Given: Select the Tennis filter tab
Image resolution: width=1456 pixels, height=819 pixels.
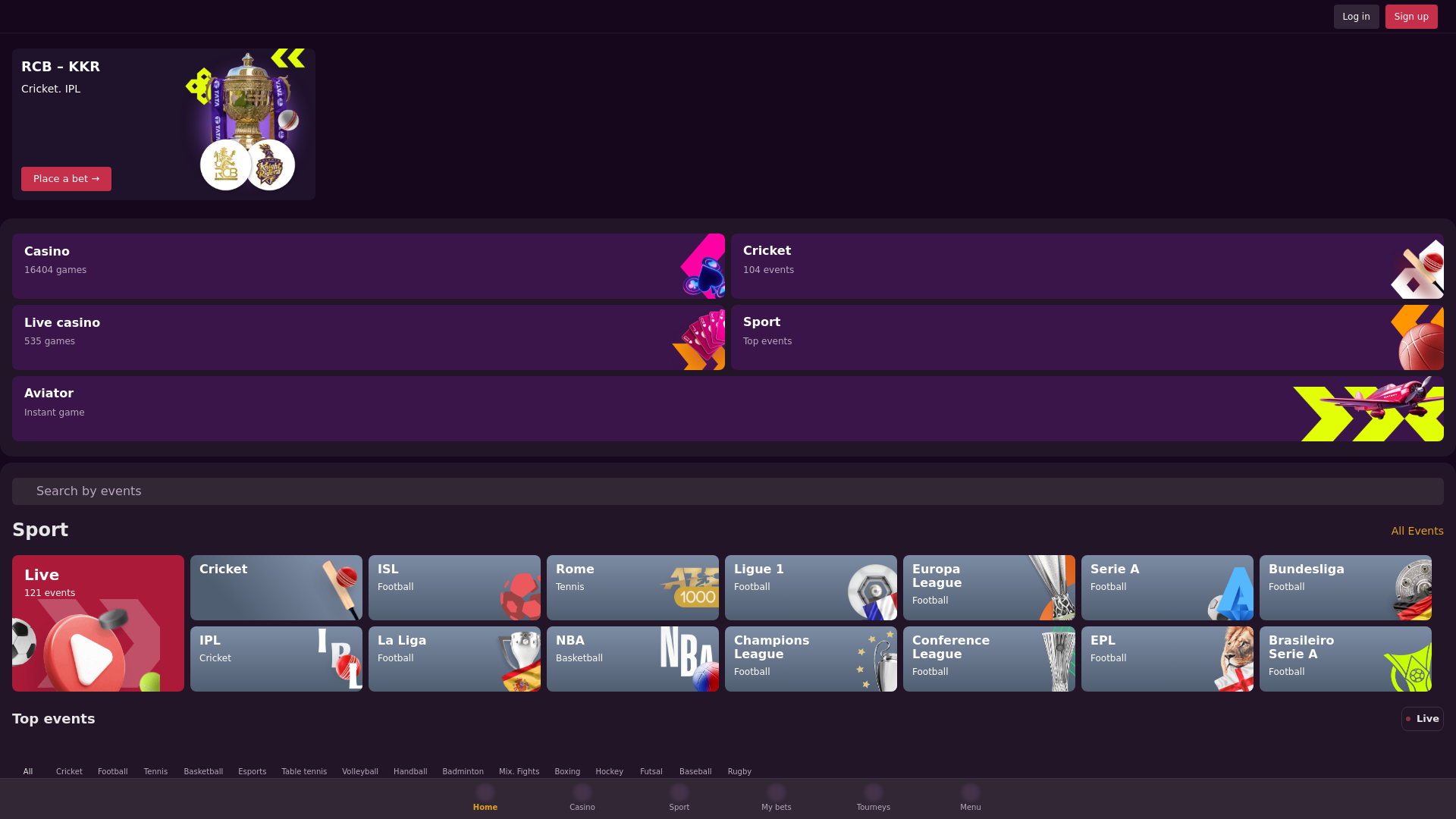Looking at the screenshot, I should tap(155, 772).
